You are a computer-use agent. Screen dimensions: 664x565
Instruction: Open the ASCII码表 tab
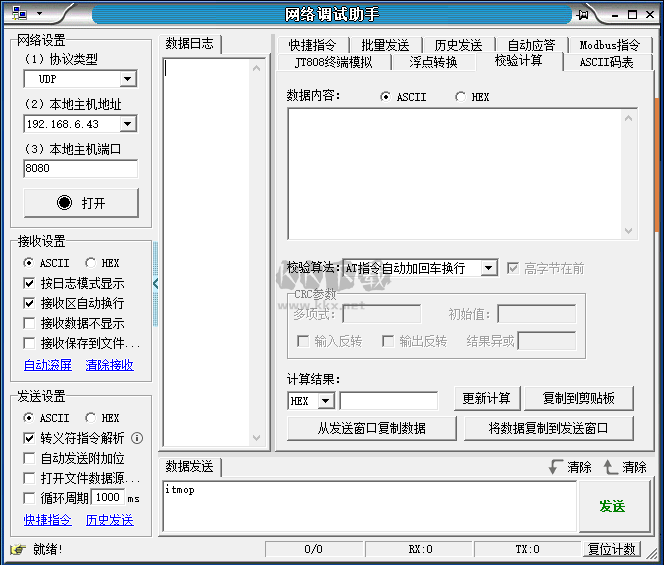[607, 62]
